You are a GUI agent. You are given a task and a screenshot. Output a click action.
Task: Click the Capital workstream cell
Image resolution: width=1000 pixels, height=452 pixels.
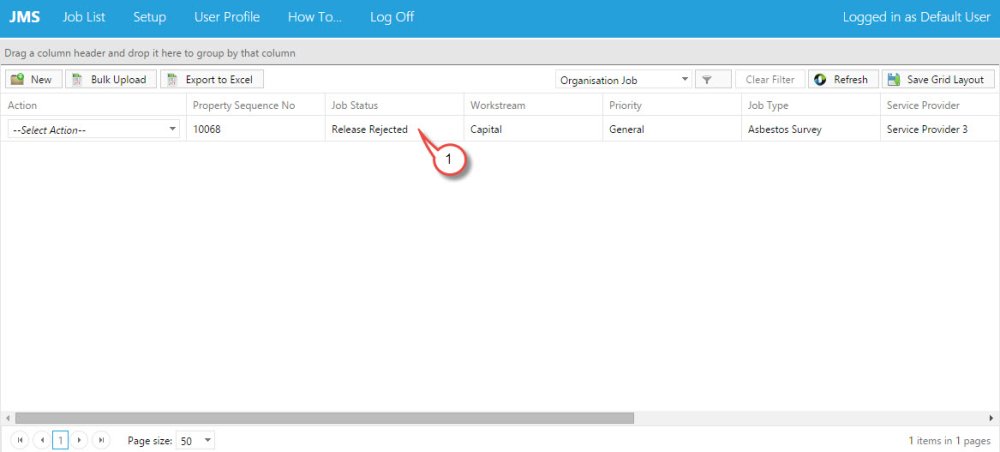pos(533,129)
